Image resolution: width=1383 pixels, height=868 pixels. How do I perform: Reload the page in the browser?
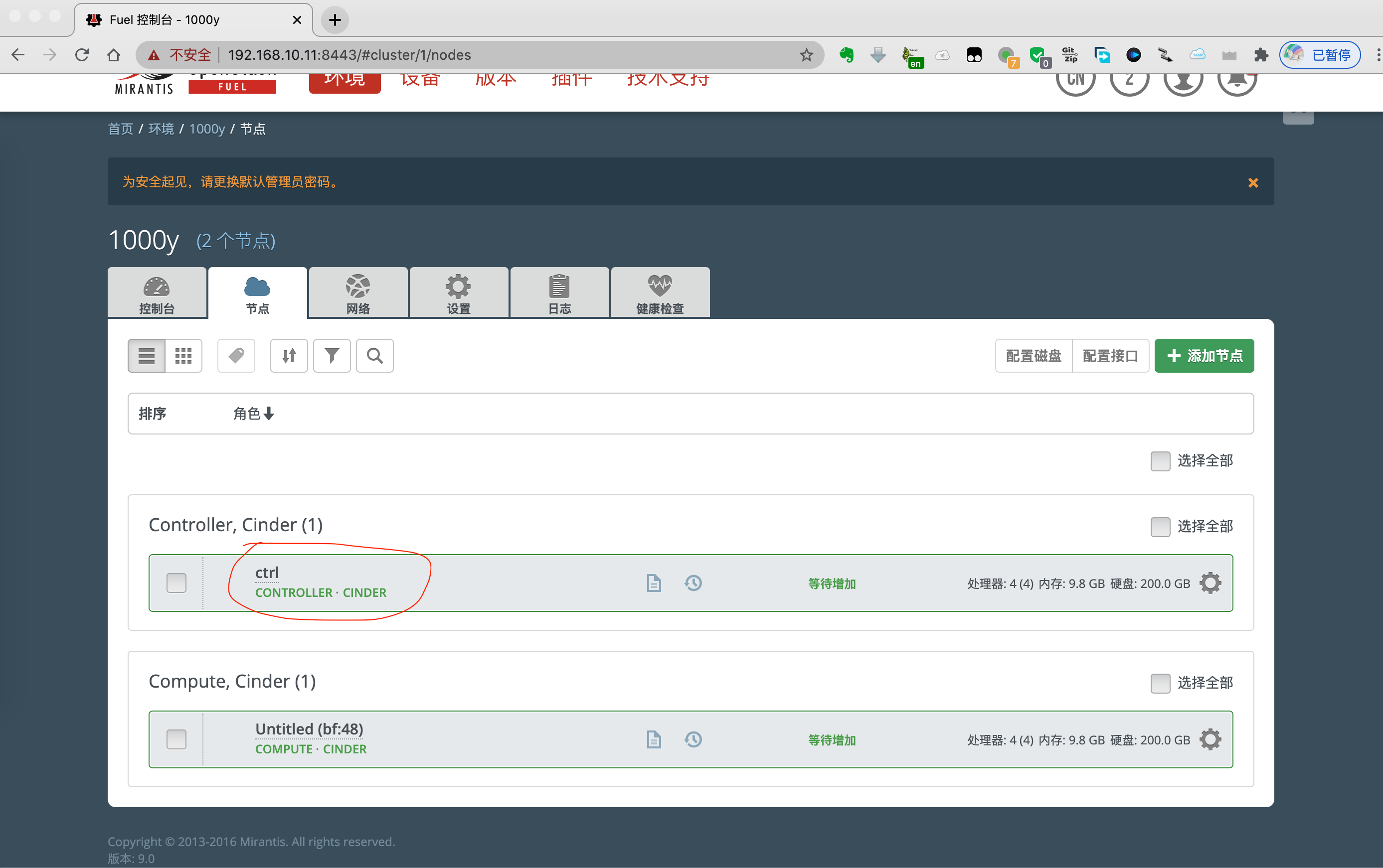coord(82,55)
